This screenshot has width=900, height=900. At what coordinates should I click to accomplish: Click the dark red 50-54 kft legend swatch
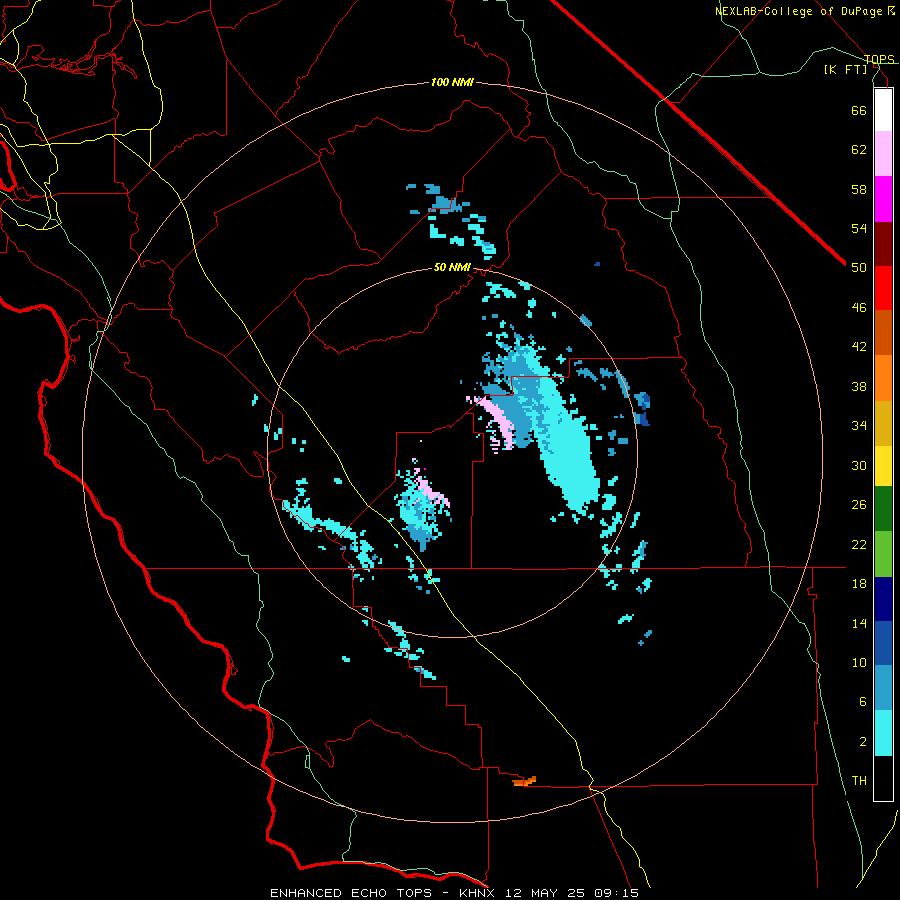pos(883,244)
